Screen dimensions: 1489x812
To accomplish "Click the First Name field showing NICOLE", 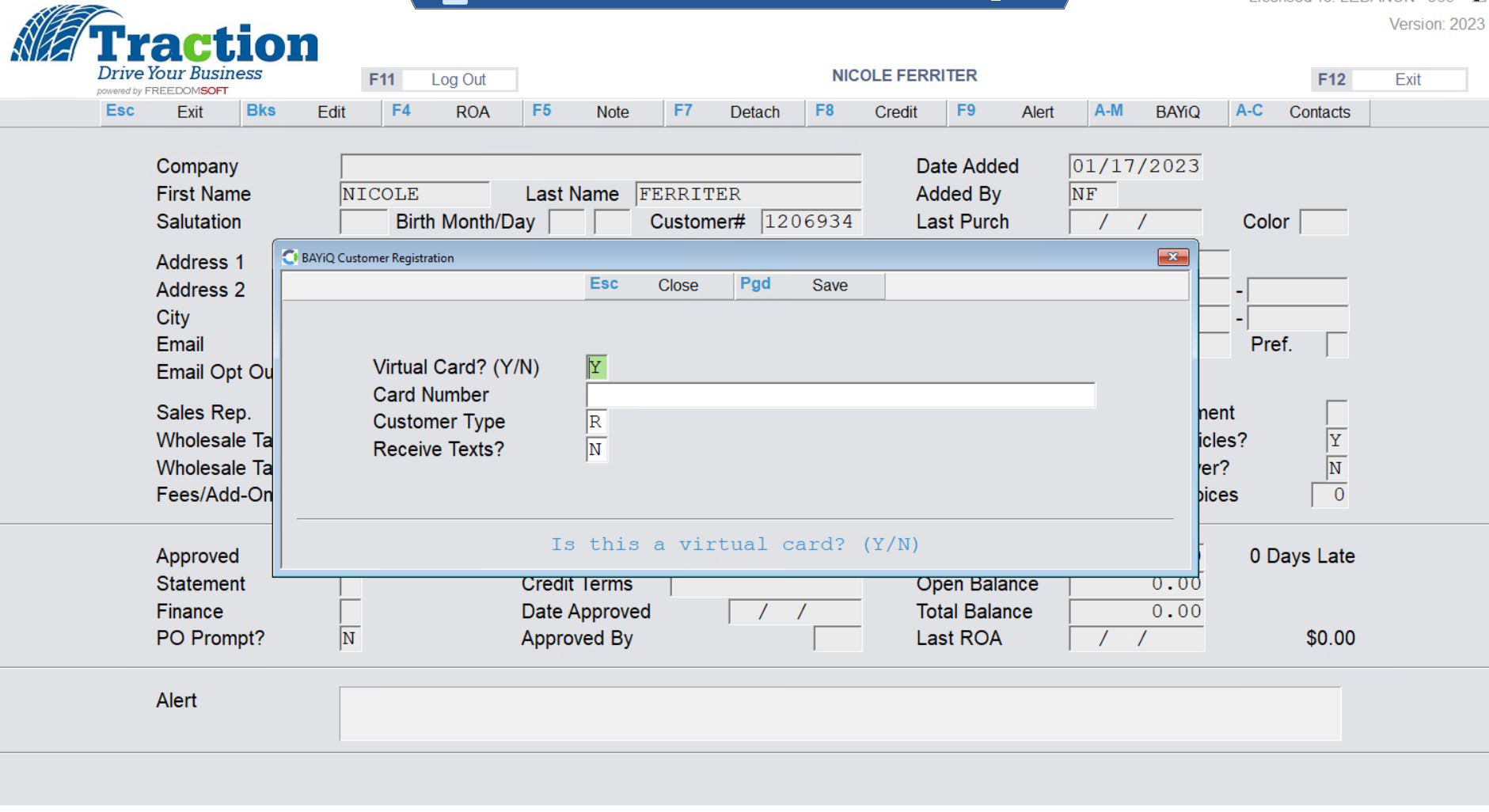I will (x=415, y=194).
